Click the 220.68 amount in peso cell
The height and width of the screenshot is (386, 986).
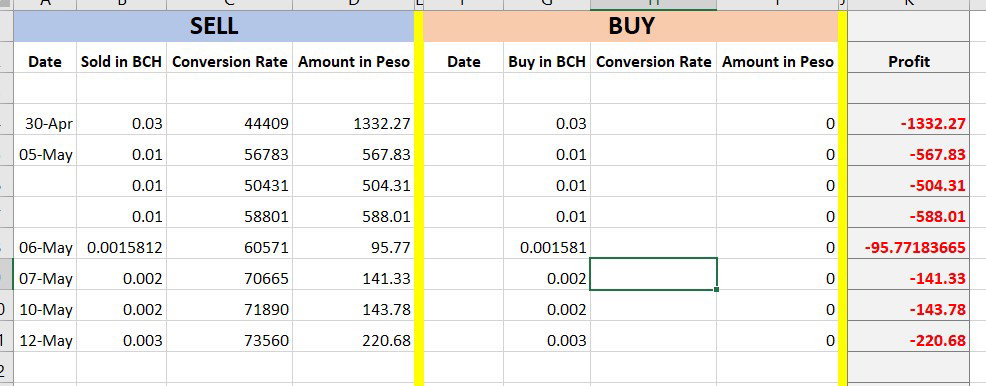(353, 340)
